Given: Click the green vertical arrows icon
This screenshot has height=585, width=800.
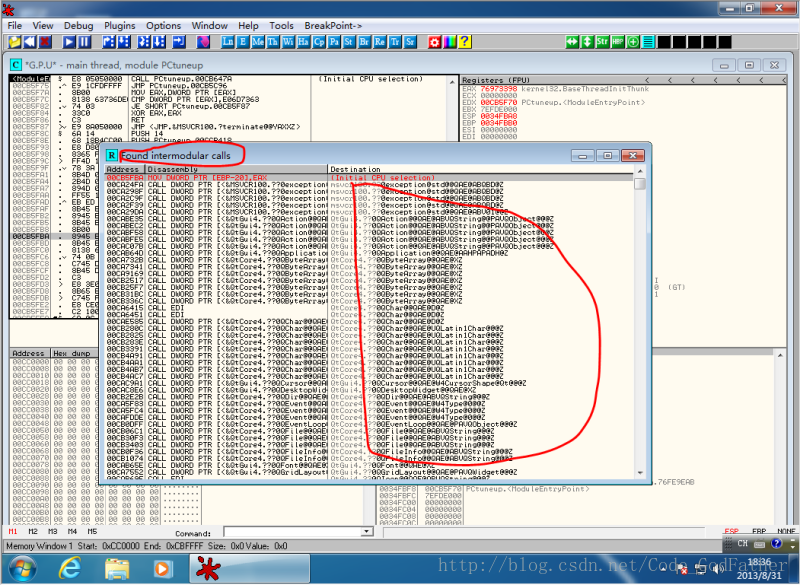Looking at the screenshot, I should click(x=587, y=42).
